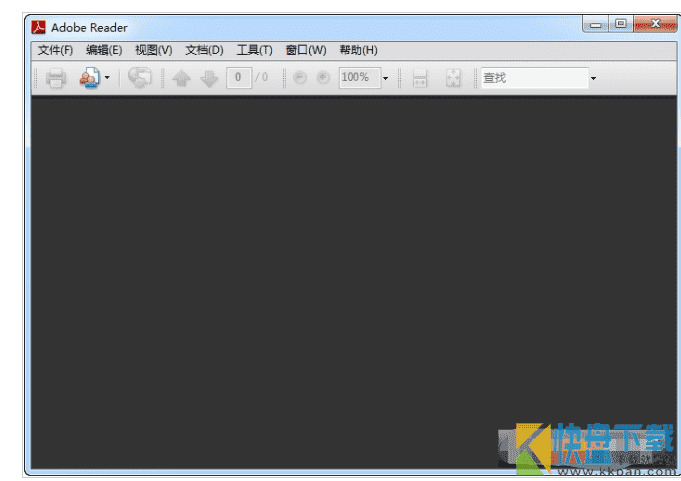This screenshot has width=681, height=481.
Task: Click the zoom out minus icon
Action: pyautogui.click(x=300, y=78)
